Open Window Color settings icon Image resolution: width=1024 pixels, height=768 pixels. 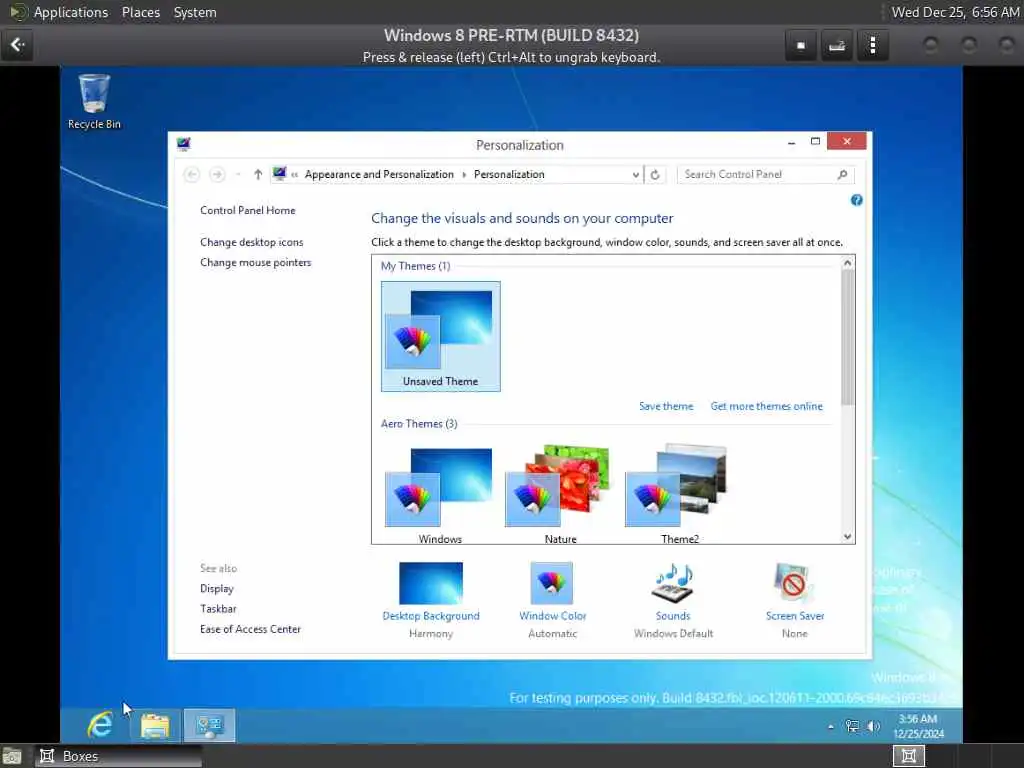552,583
